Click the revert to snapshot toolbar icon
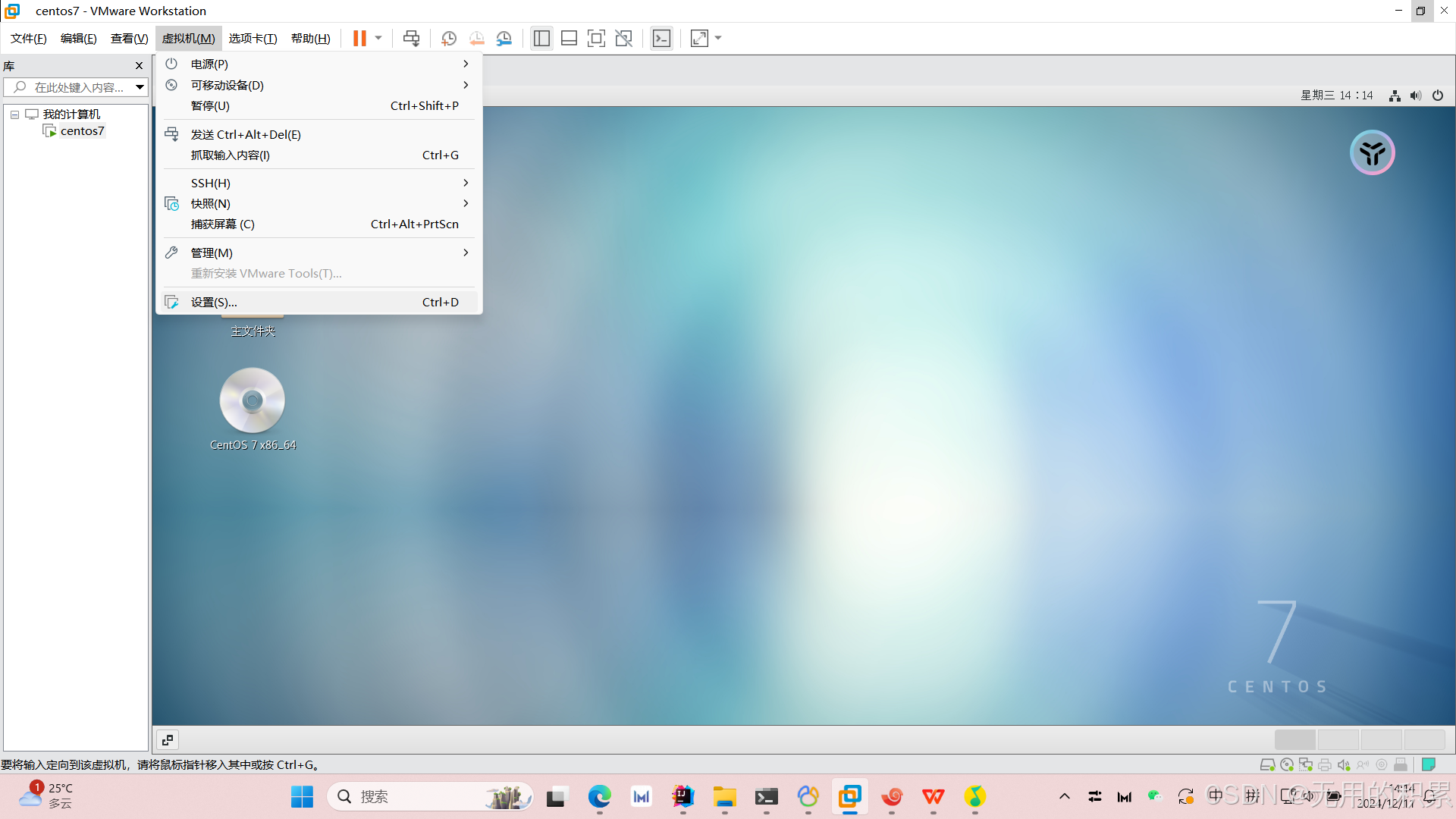The image size is (1456, 819). pyautogui.click(x=476, y=39)
